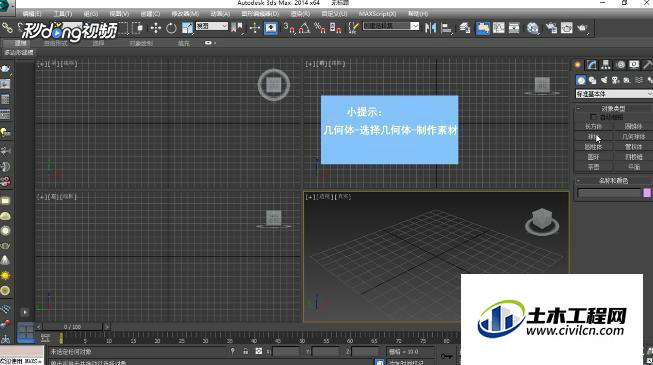Toggle the AutoGrid checkbox
653x365 pixels.
(x=593, y=117)
